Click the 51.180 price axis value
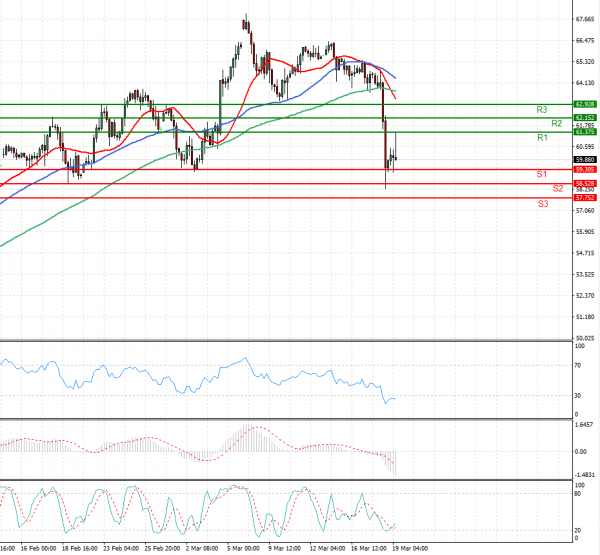Screen dimensions: 600x555 coord(585,317)
